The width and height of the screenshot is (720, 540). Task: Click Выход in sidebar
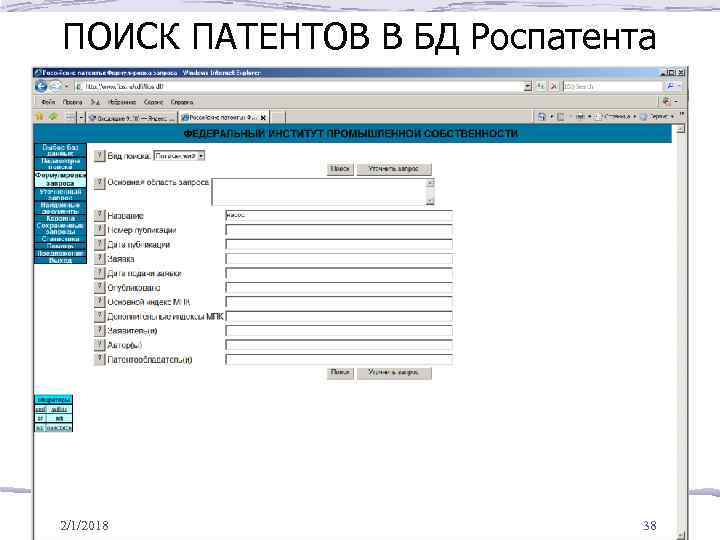[x=60, y=260]
